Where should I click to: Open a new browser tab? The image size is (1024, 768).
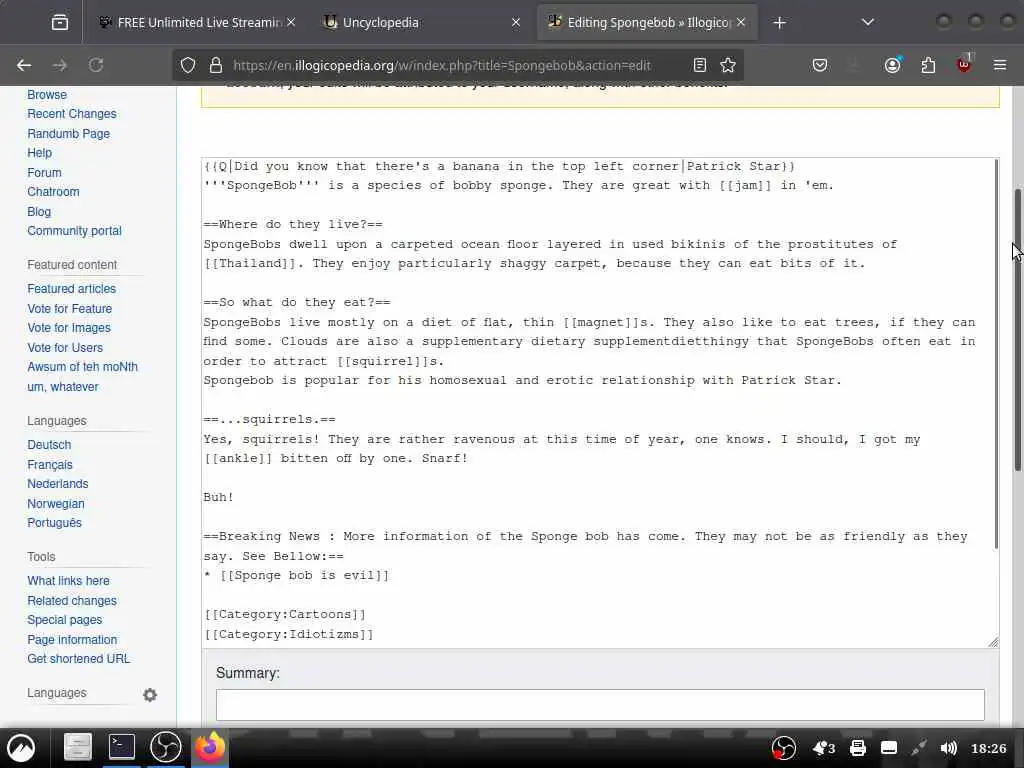click(x=779, y=23)
